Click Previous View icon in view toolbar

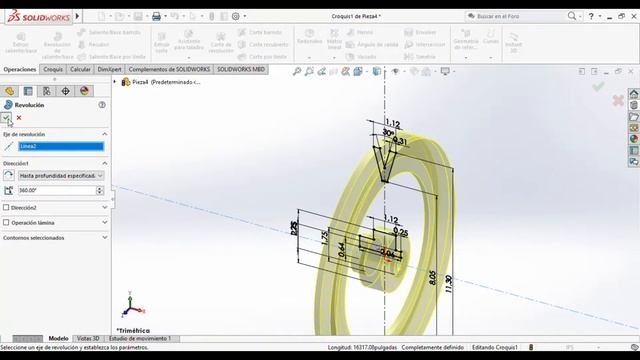tap(321, 71)
